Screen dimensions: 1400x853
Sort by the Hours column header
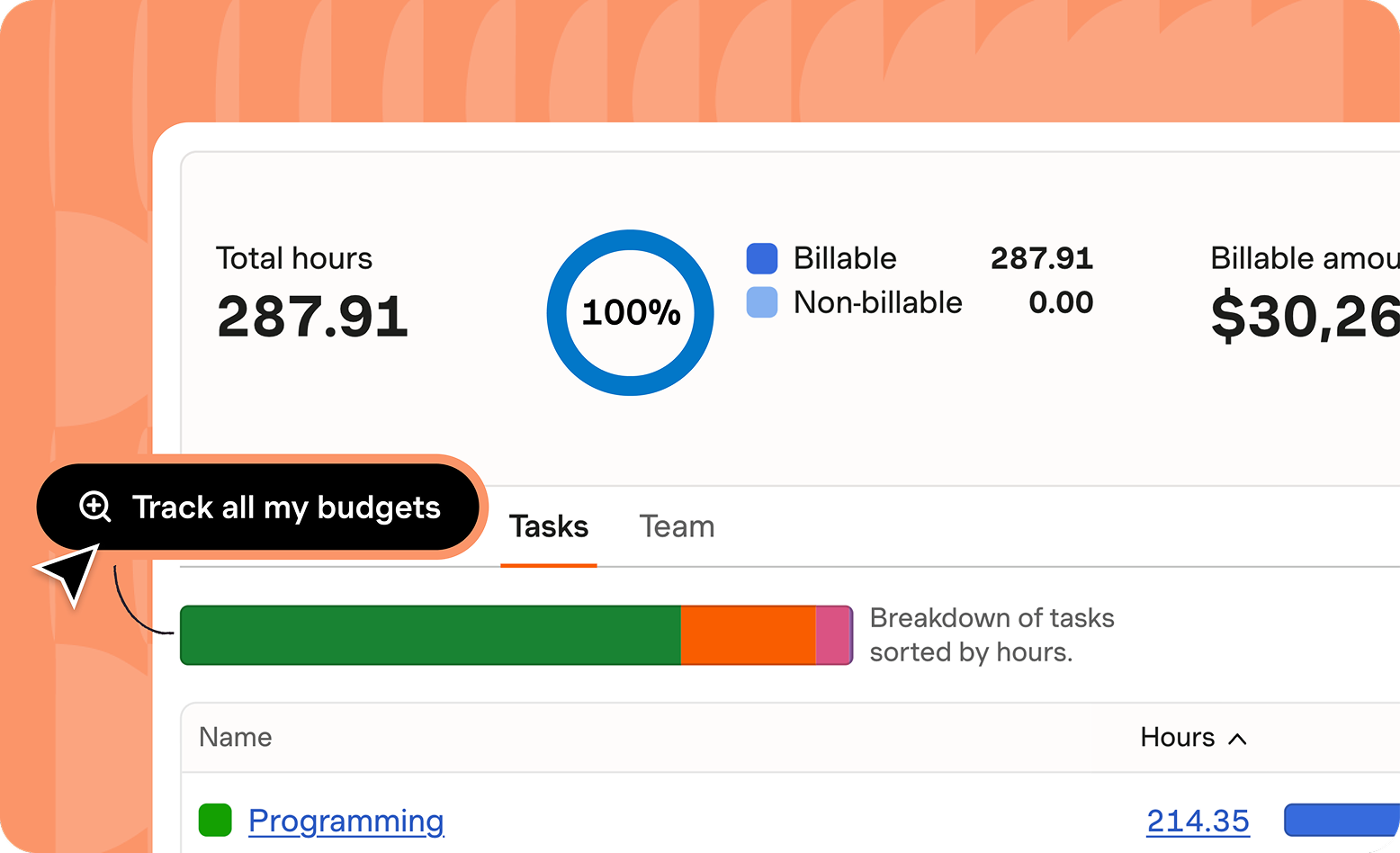coord(1177,738)
